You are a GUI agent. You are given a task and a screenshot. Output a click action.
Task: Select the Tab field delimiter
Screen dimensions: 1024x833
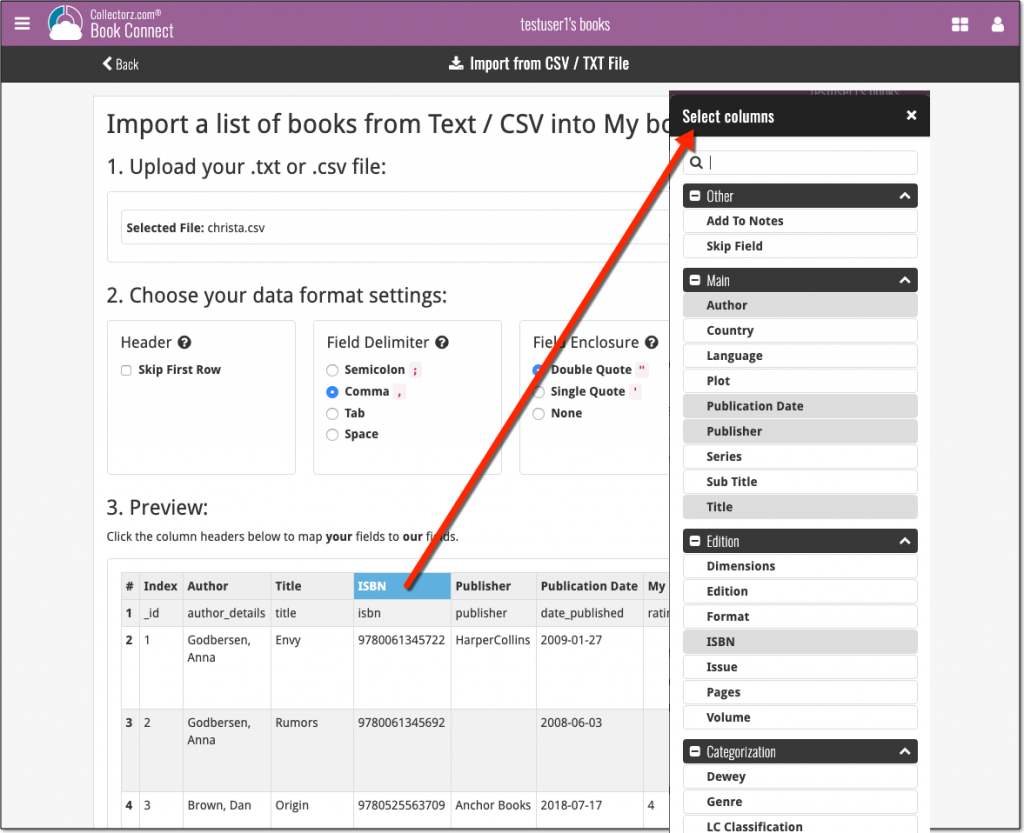331,412
